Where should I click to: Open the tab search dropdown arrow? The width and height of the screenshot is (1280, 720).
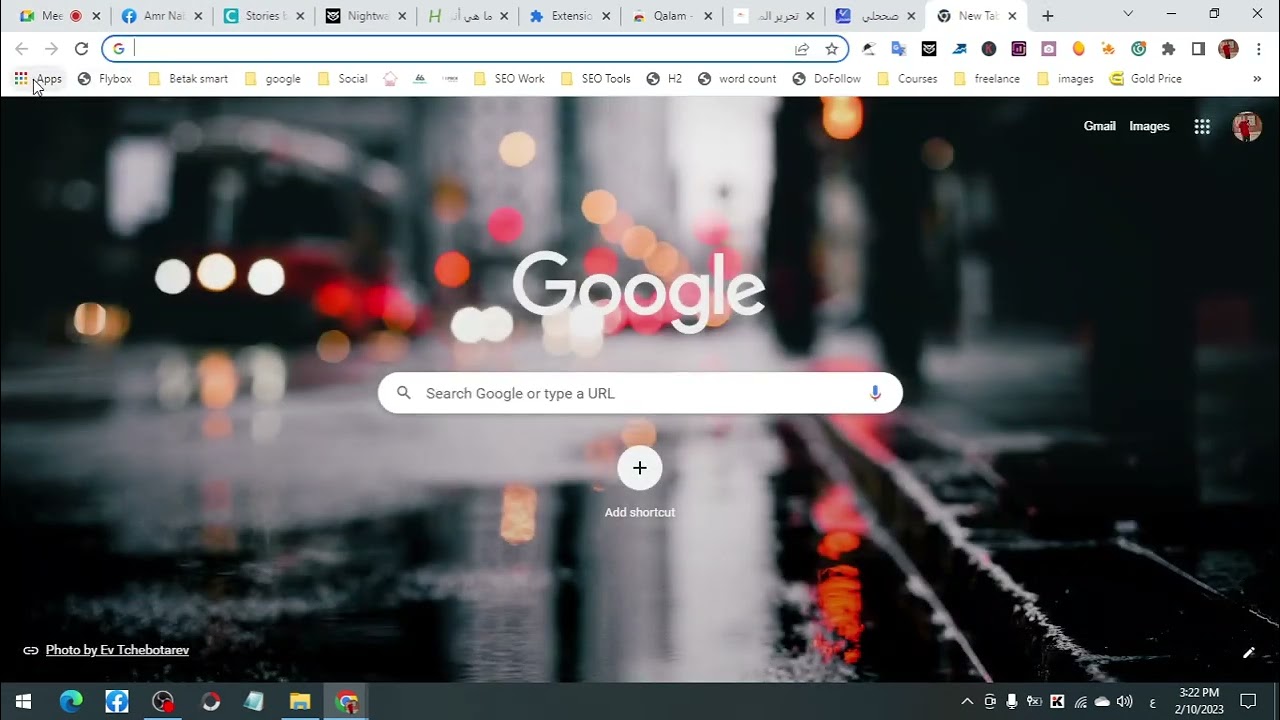click(1128, 15)
